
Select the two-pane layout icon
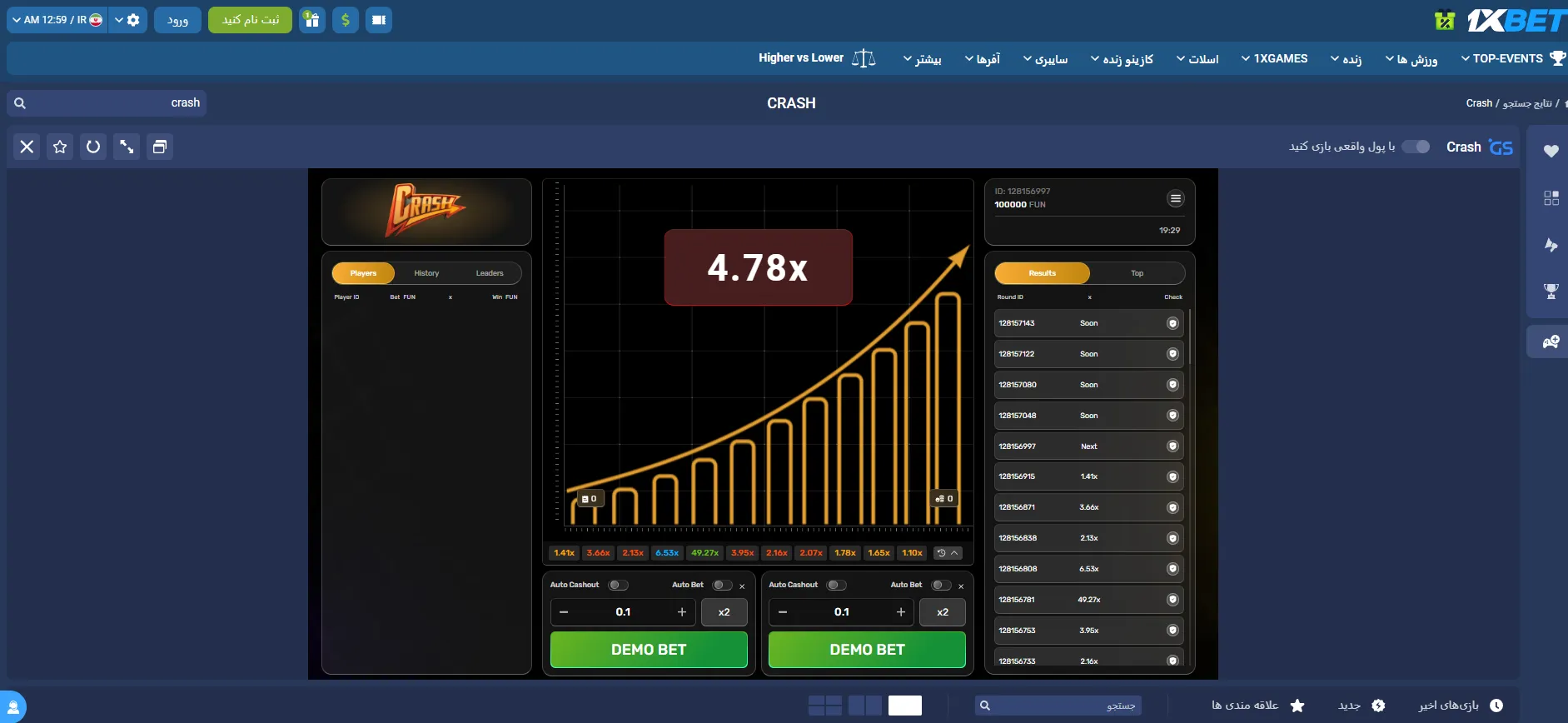coord(865,706)
